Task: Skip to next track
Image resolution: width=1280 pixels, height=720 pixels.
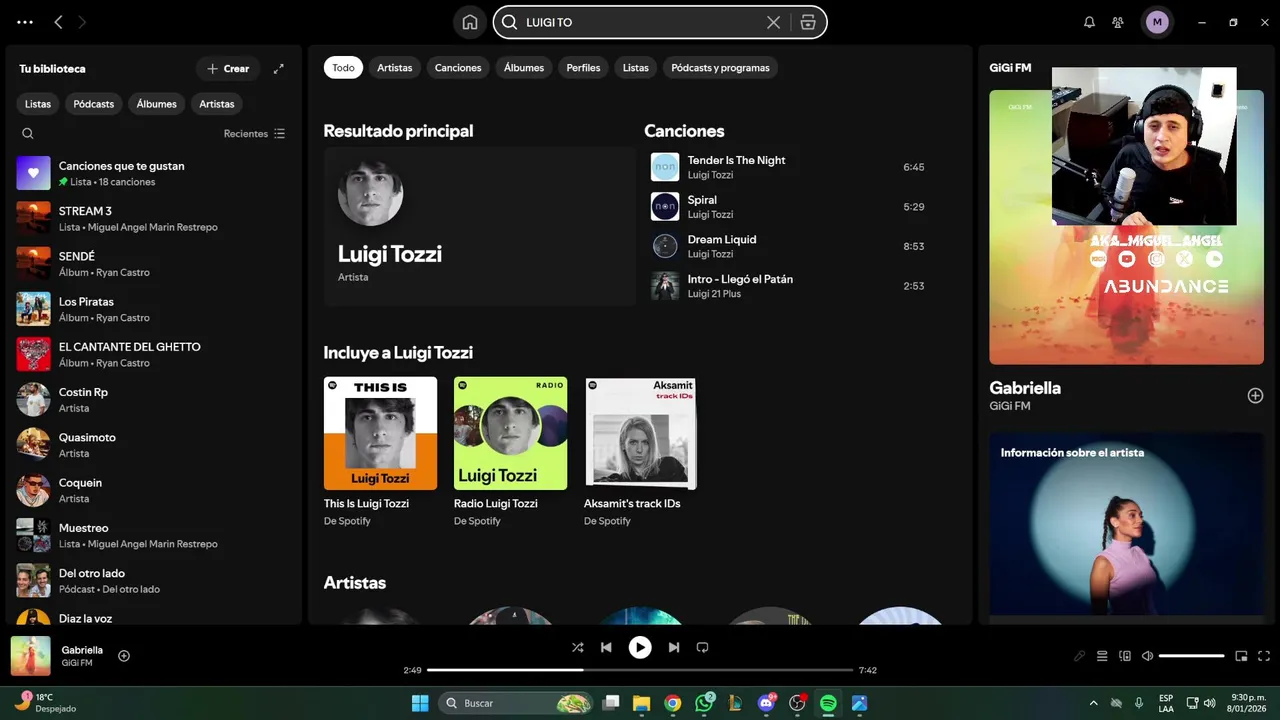Action: click(x=674, y=647)
